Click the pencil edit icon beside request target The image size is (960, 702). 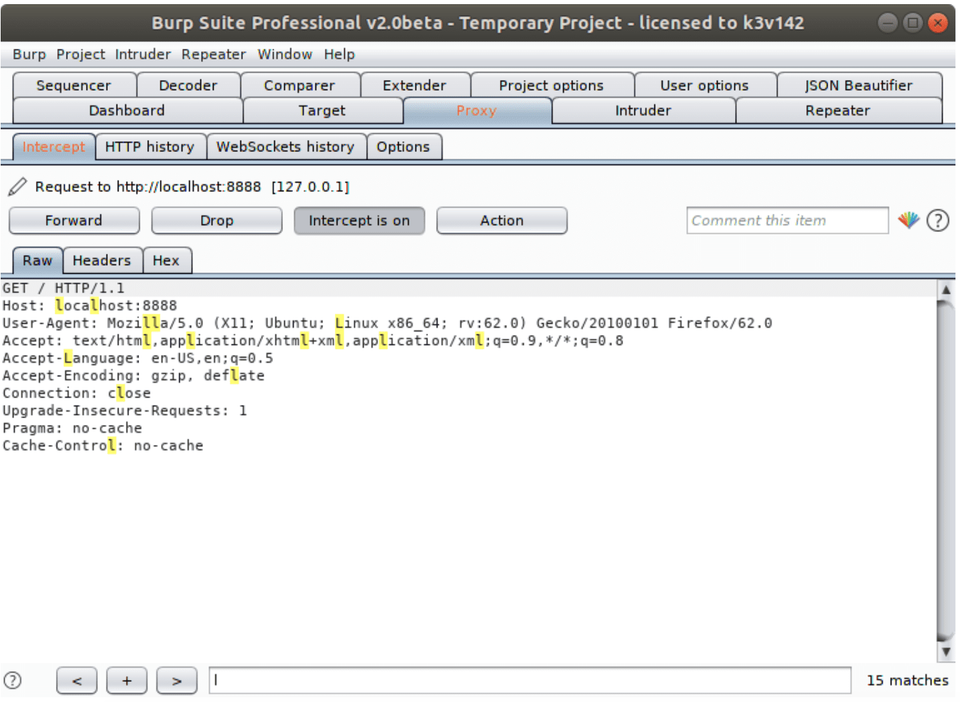click(17, 187)
